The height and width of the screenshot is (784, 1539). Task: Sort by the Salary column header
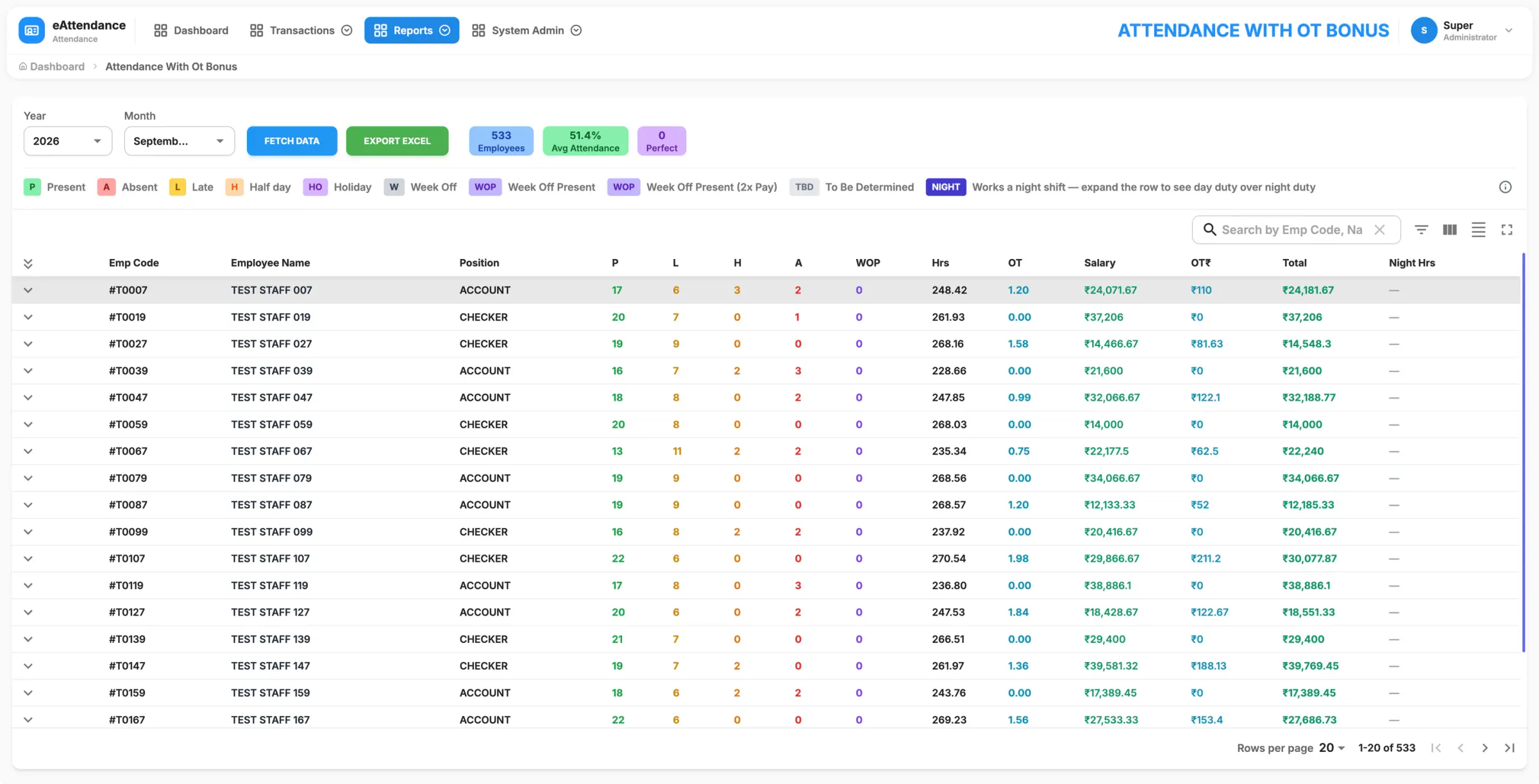[x=1099, y=263]
